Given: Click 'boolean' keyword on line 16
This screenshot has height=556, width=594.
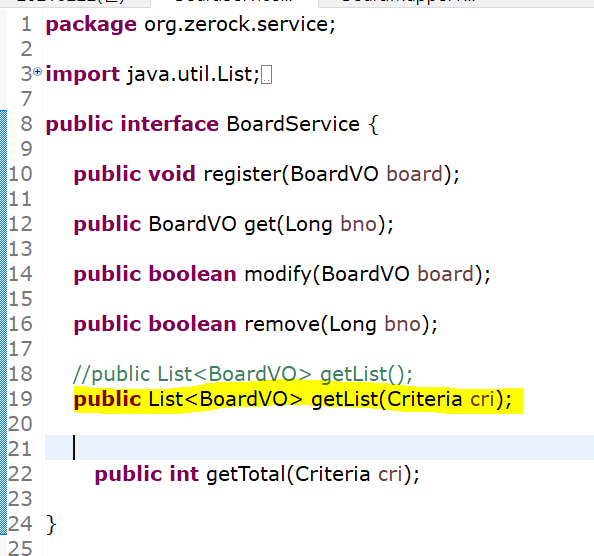Looking at the screenshot, I should pos(192,324).
